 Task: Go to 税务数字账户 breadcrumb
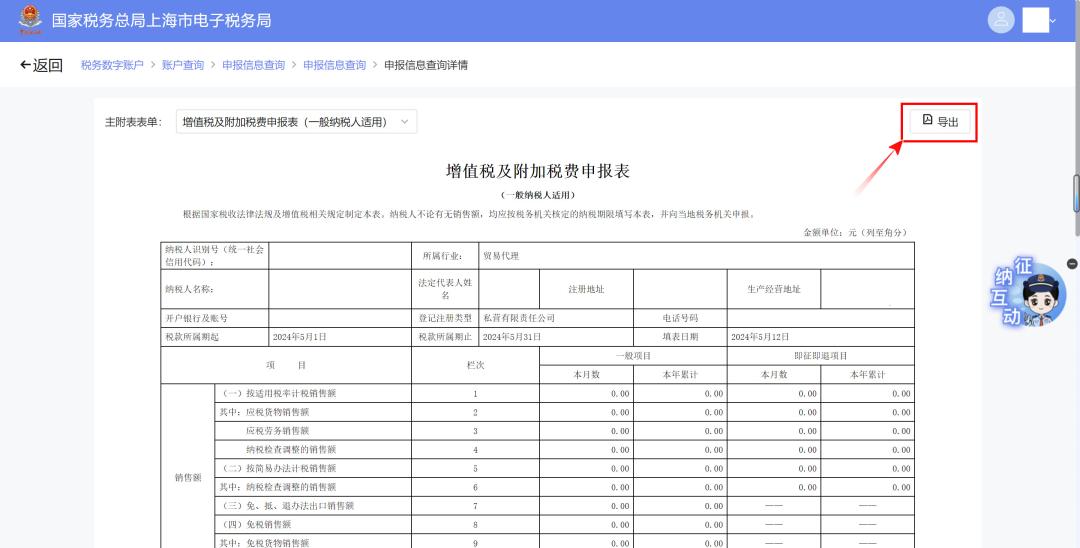pyautogui.click(x=112, y=66)
